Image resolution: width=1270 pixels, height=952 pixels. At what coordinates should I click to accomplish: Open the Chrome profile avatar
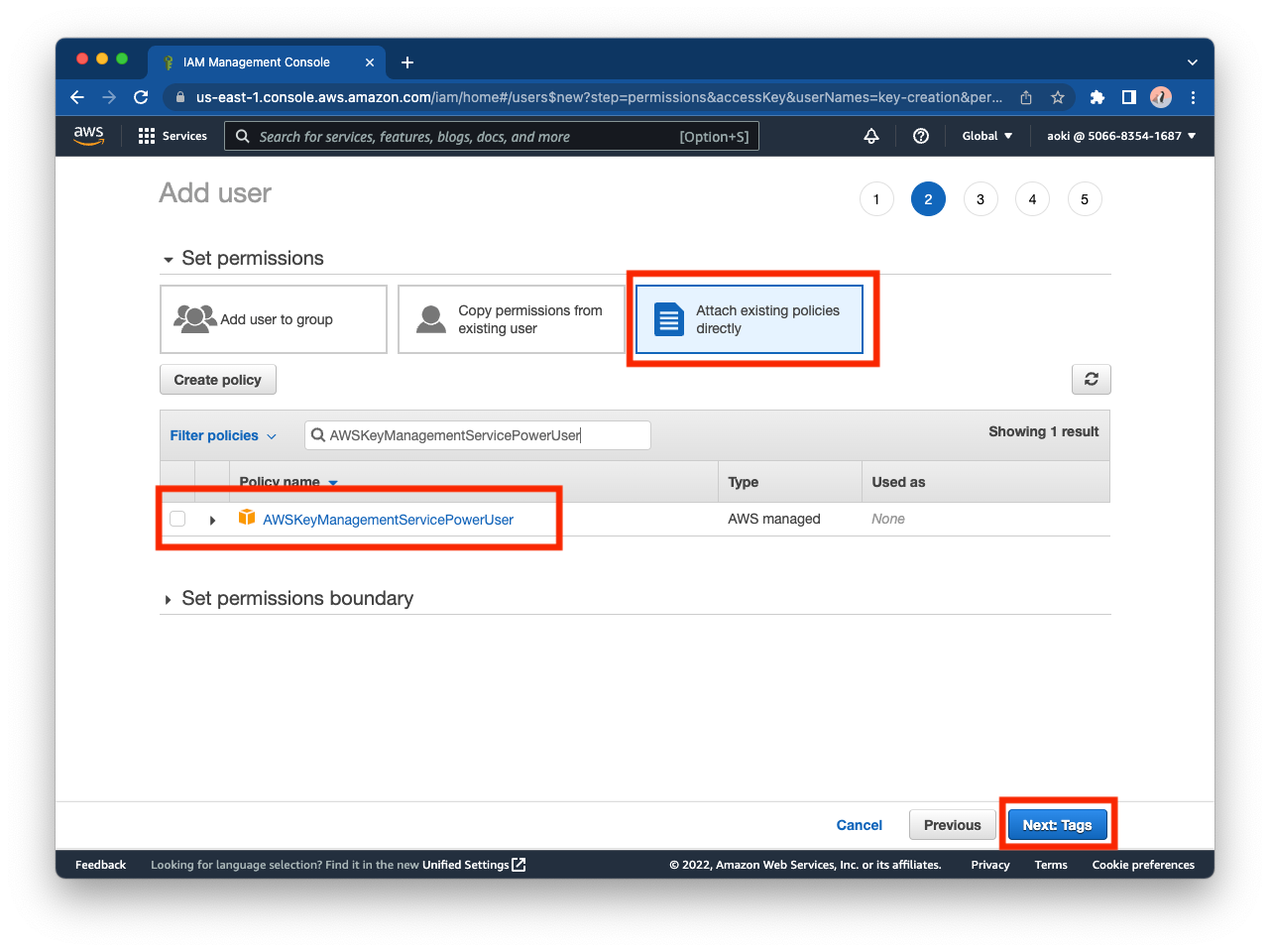[1161, 97]
